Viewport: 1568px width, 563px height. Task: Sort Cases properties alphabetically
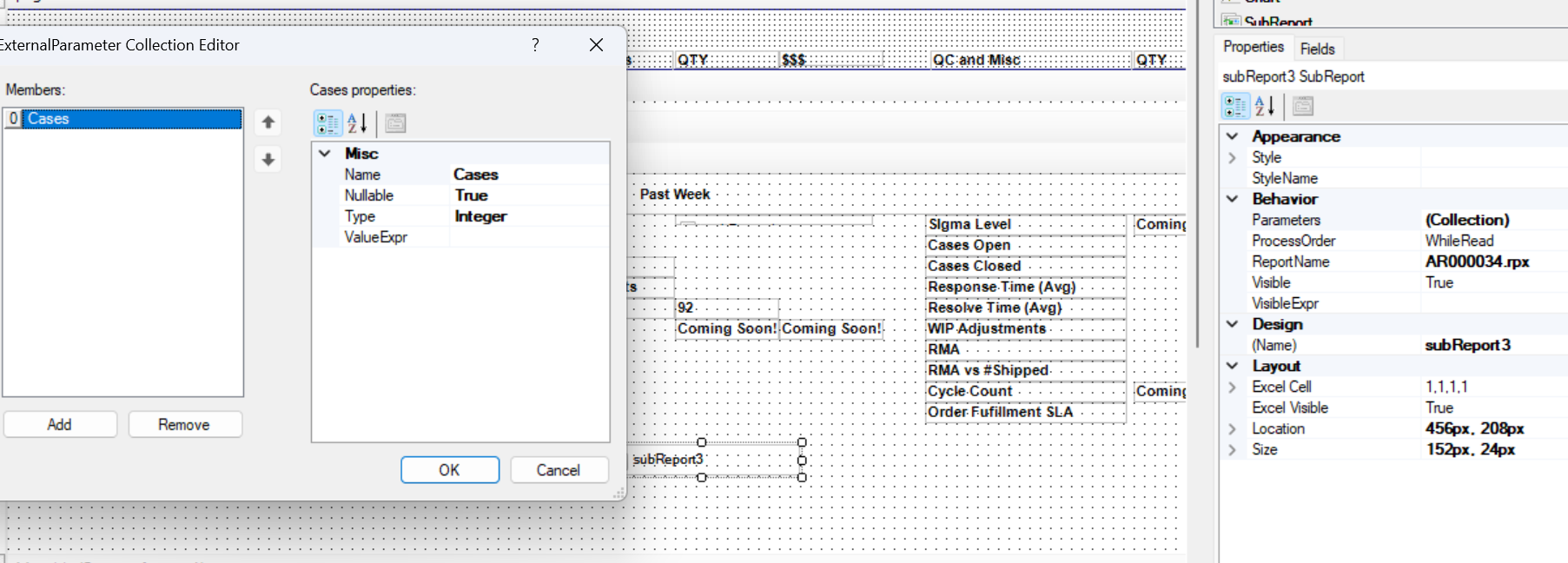click(x=357, y=123)
